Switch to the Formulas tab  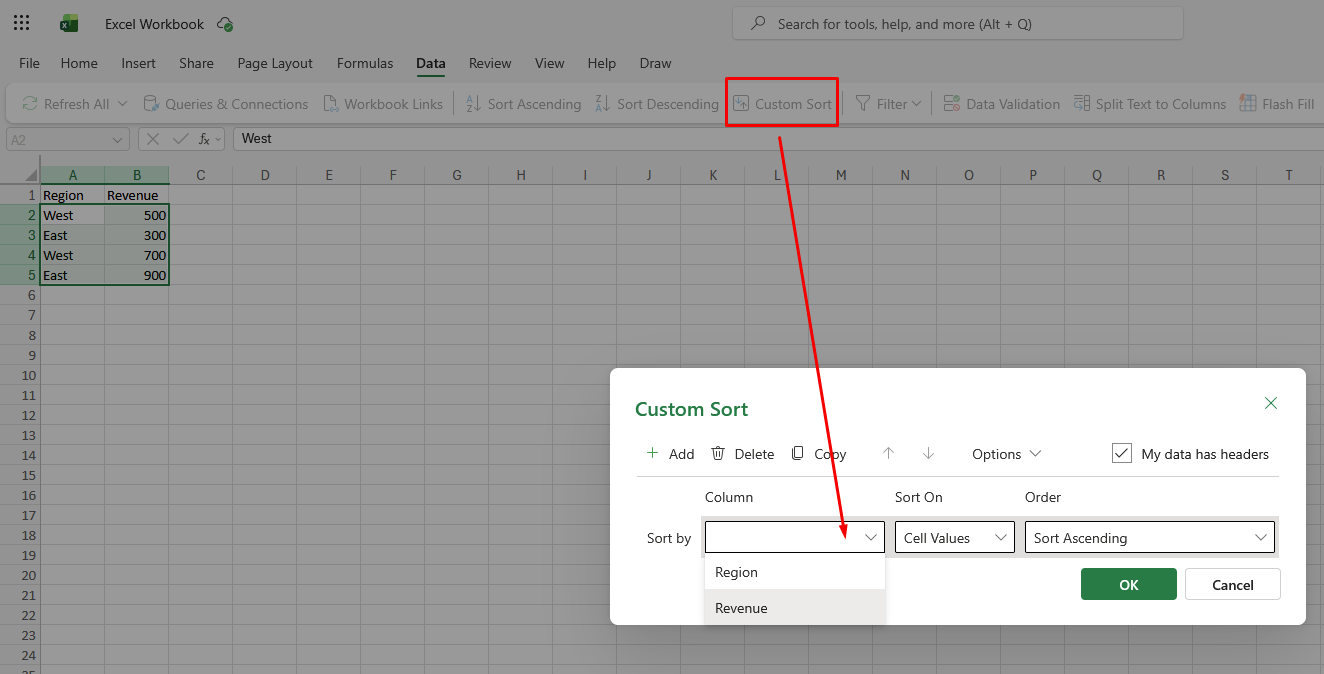[365, 63]
